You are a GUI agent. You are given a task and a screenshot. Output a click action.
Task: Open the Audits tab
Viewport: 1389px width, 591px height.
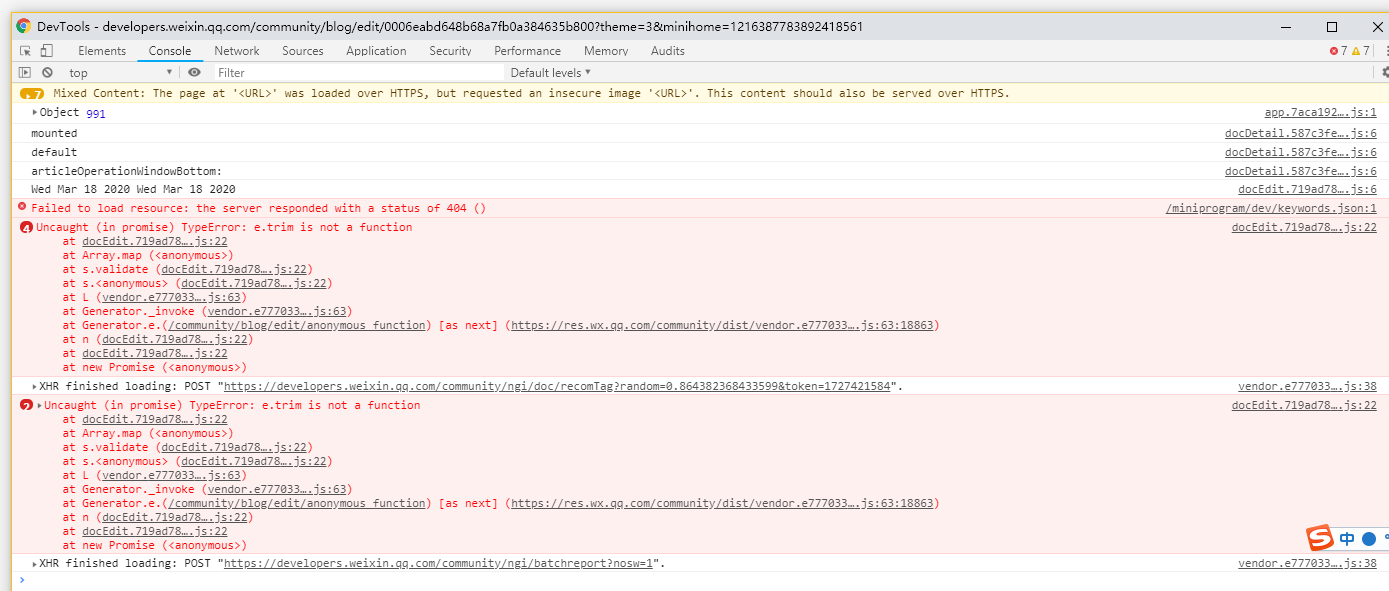click(668, 51)
